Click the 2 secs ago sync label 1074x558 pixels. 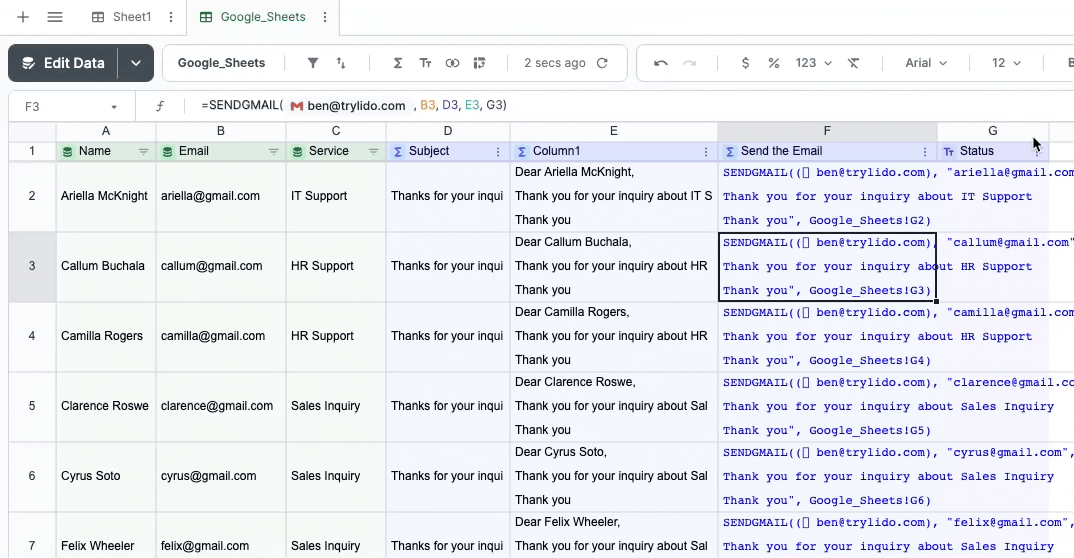tap(555, 63)
